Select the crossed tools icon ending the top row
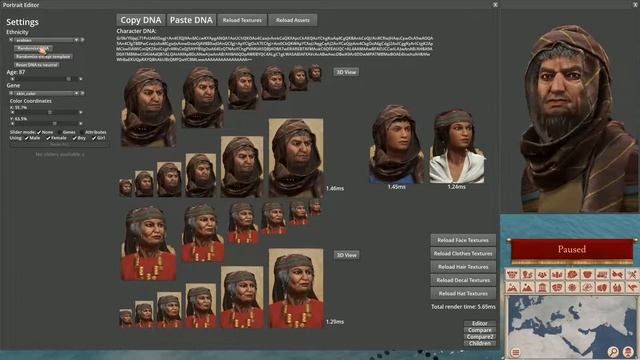The height and width of the screenshot is (360, 640). click(x=632, y=274)
